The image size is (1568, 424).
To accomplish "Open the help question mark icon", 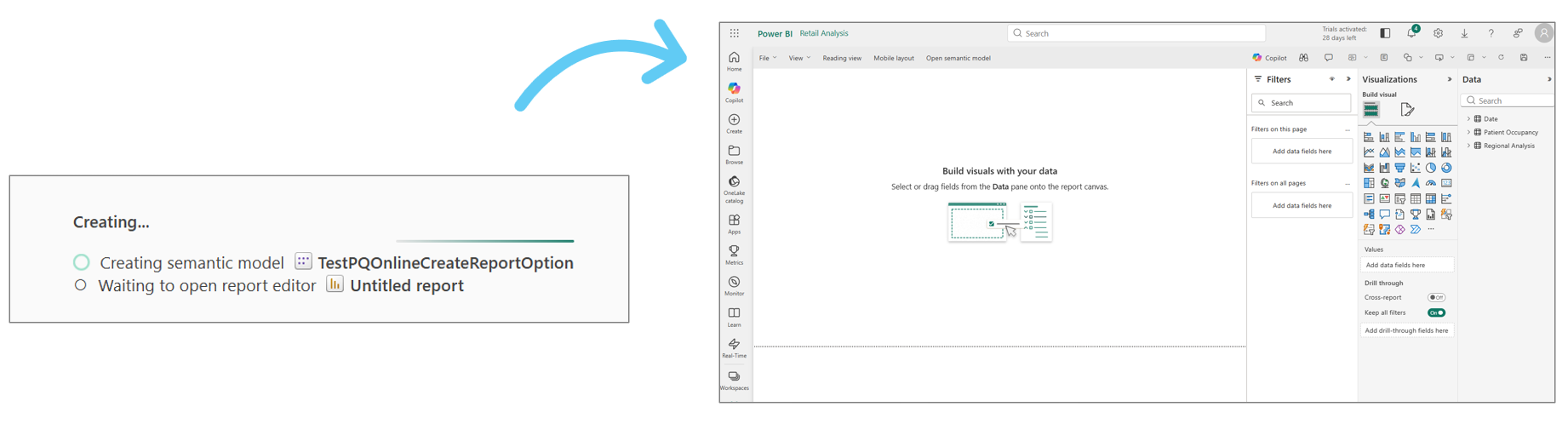I will [x=1491, y=33].
